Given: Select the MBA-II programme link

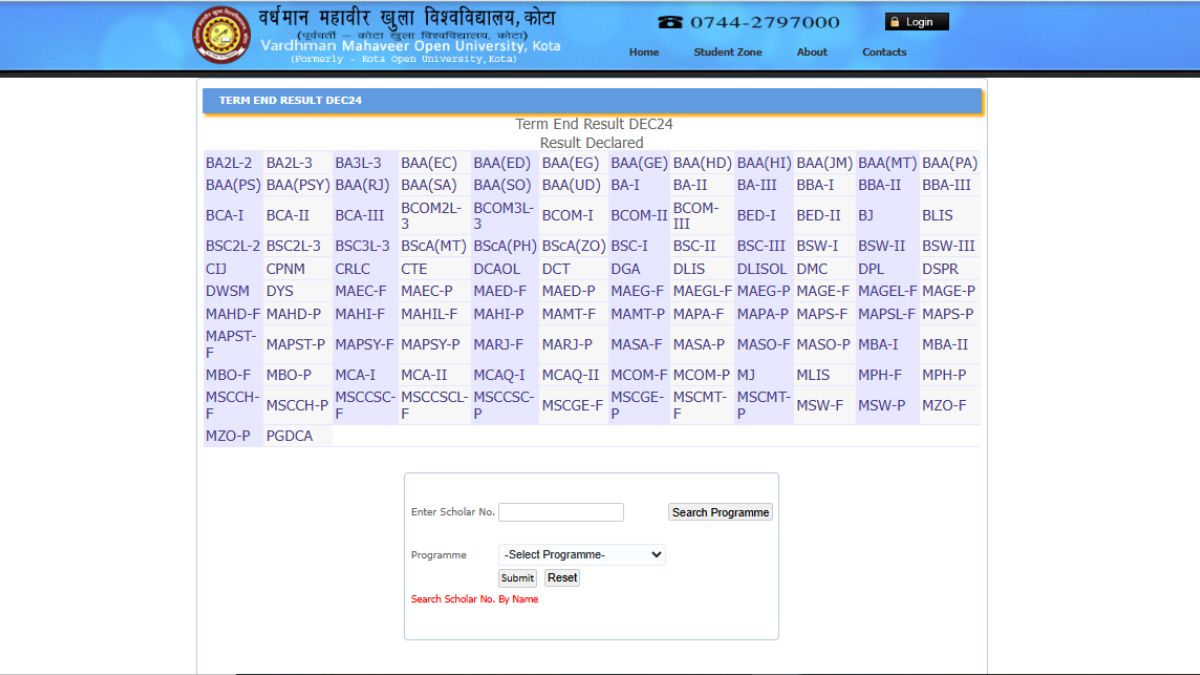Looking at the screenshot, I should (x=944, y=344).
